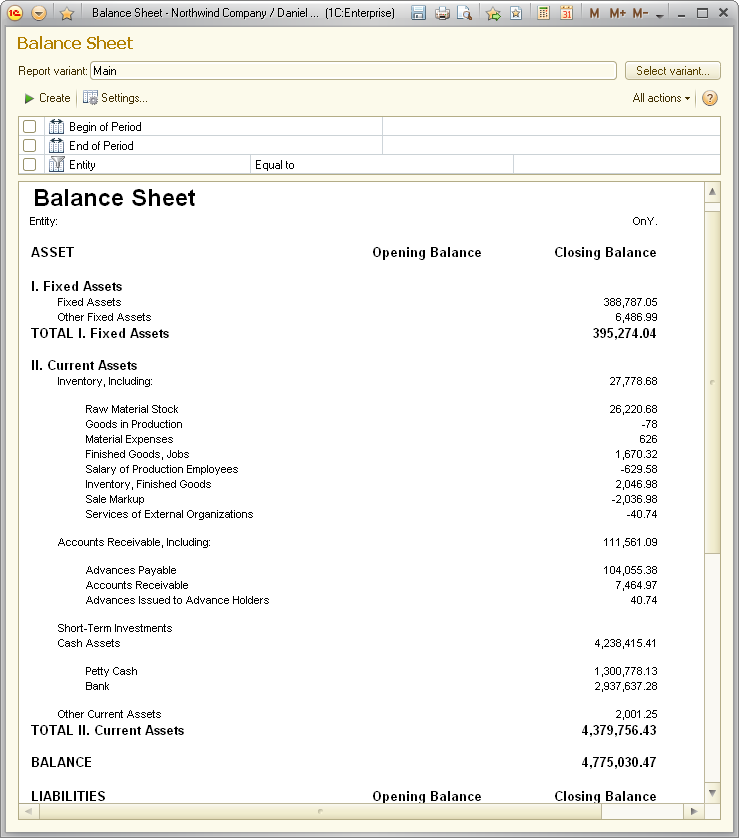Click the M+ memory add button

point(617,13)
